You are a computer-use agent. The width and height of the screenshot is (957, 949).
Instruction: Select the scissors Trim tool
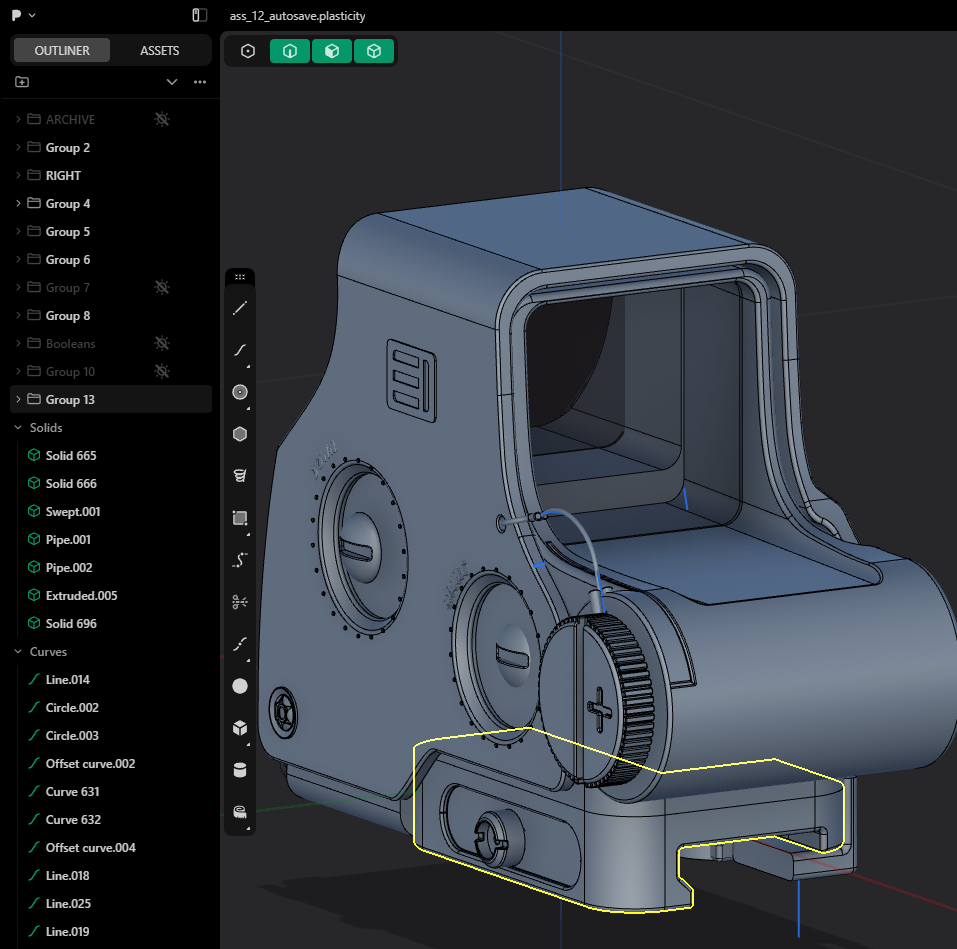pos(240,602)
